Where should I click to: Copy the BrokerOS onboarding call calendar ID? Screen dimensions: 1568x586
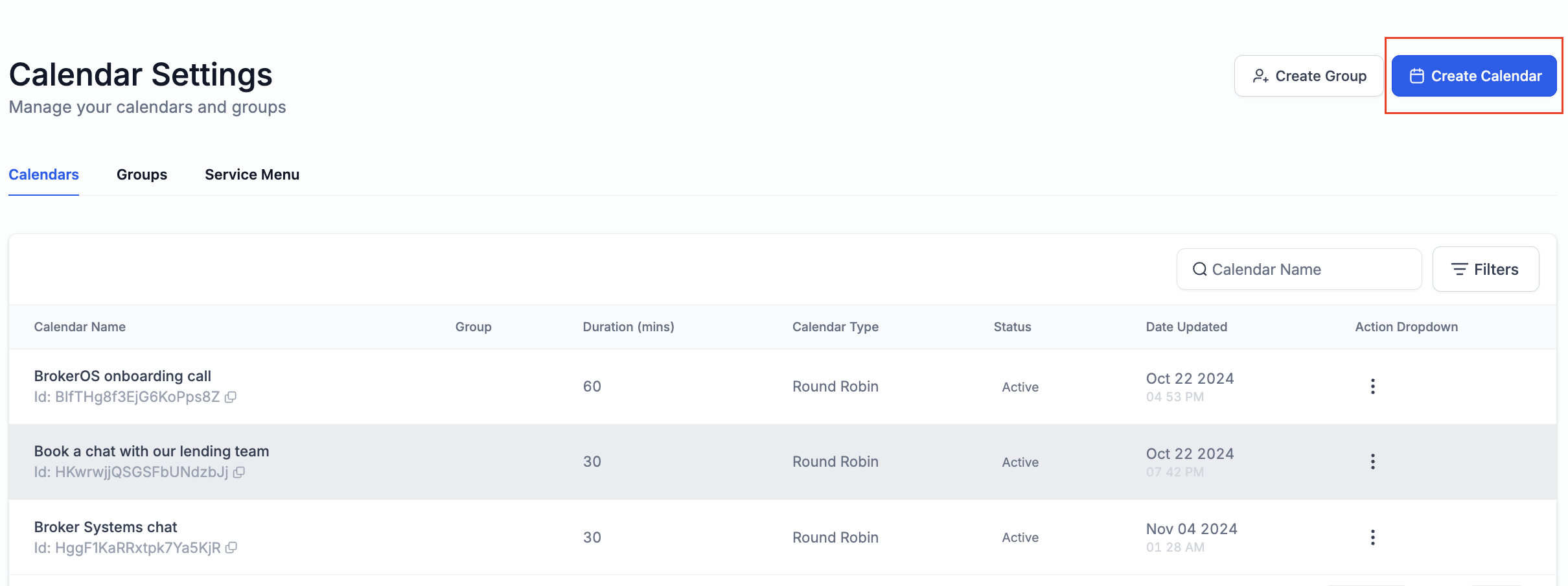(x=230, y=397)
